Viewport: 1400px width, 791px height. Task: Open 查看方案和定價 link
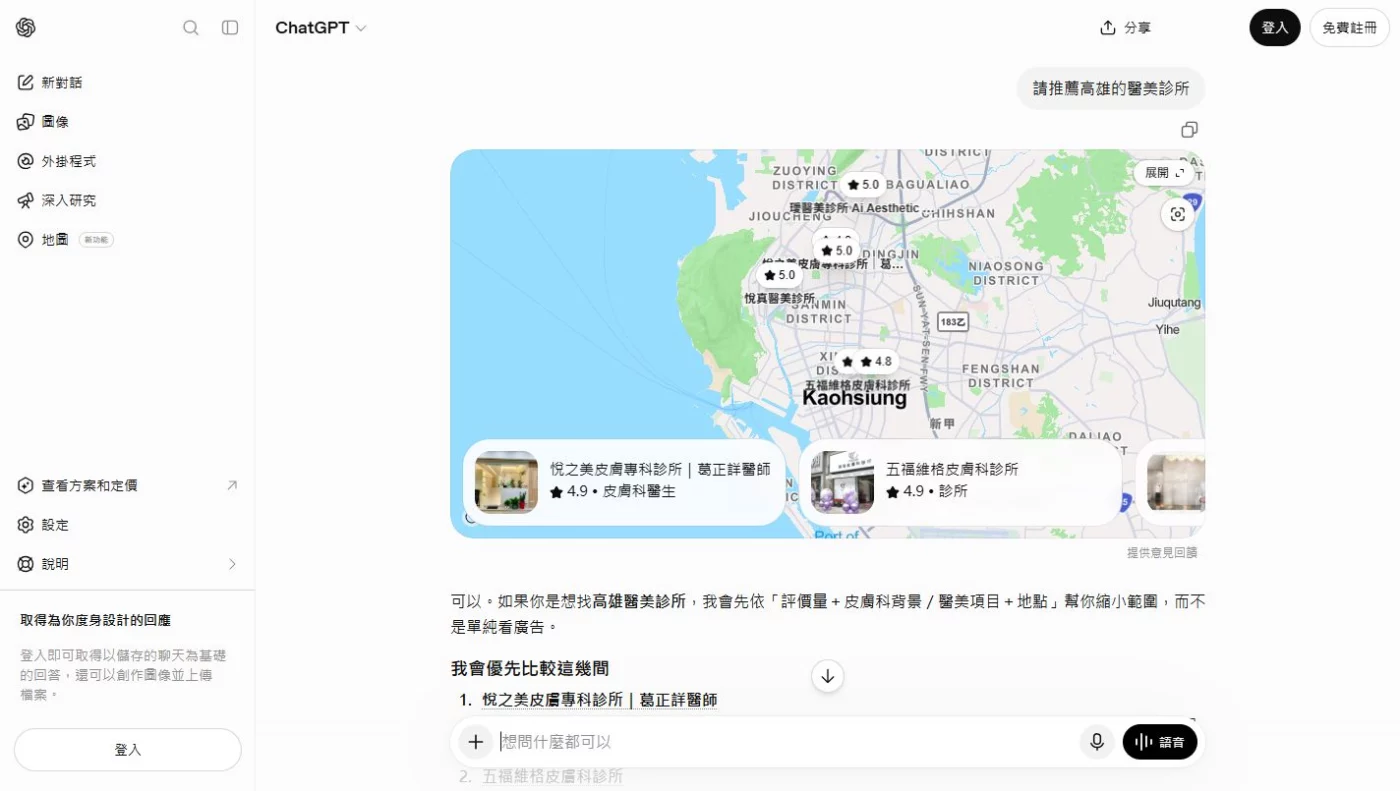127,485
